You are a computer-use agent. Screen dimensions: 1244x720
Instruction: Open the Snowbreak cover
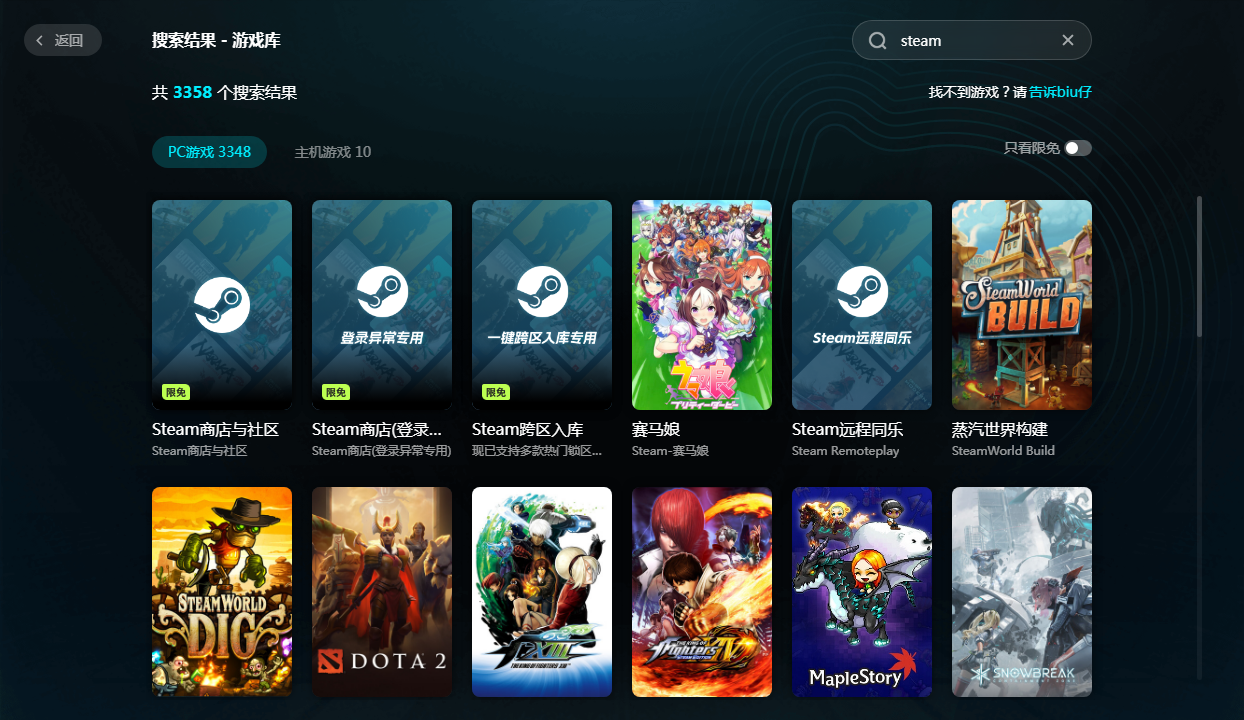point(1022,592)
